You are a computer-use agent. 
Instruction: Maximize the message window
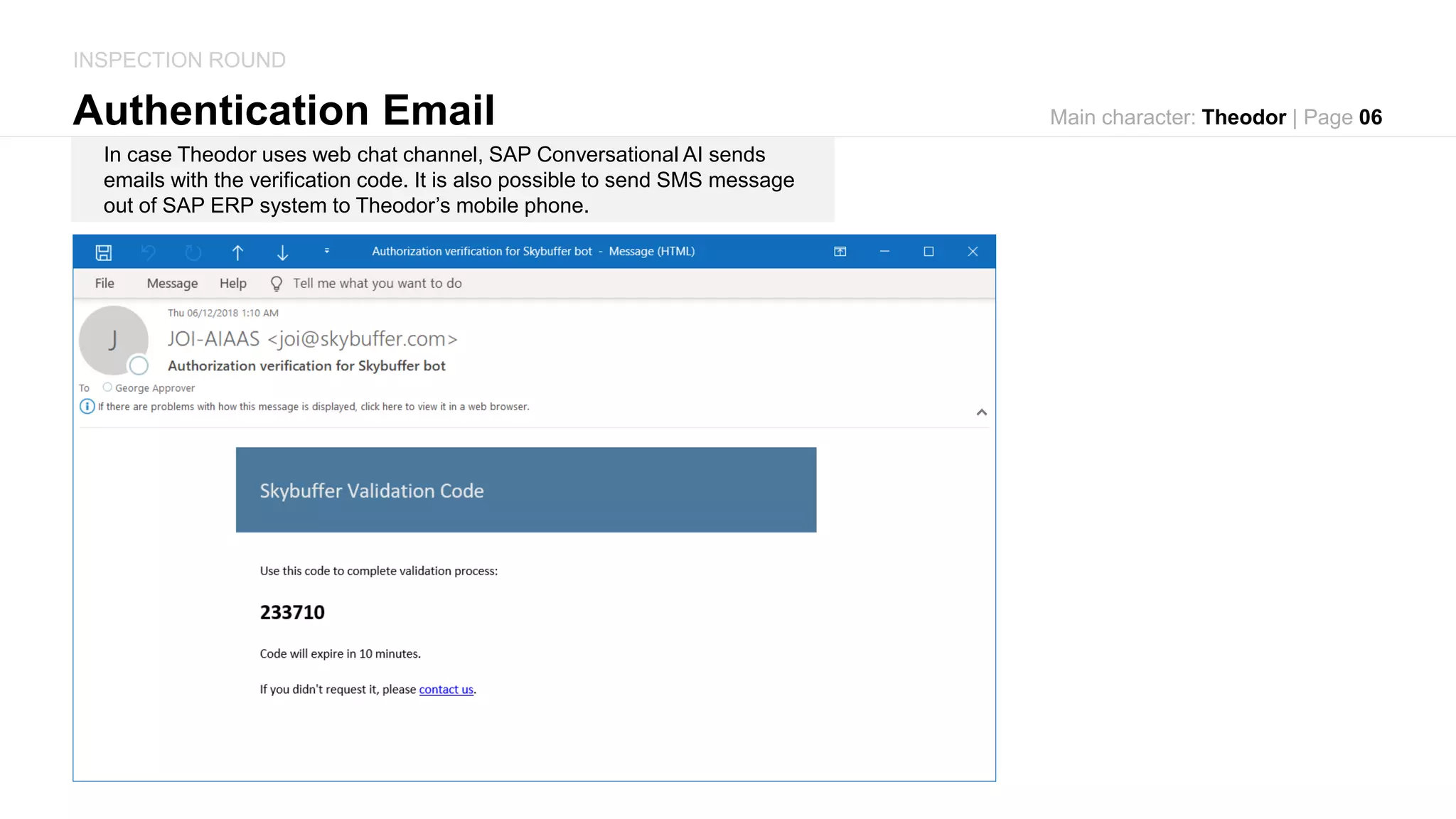pos(928,252)
